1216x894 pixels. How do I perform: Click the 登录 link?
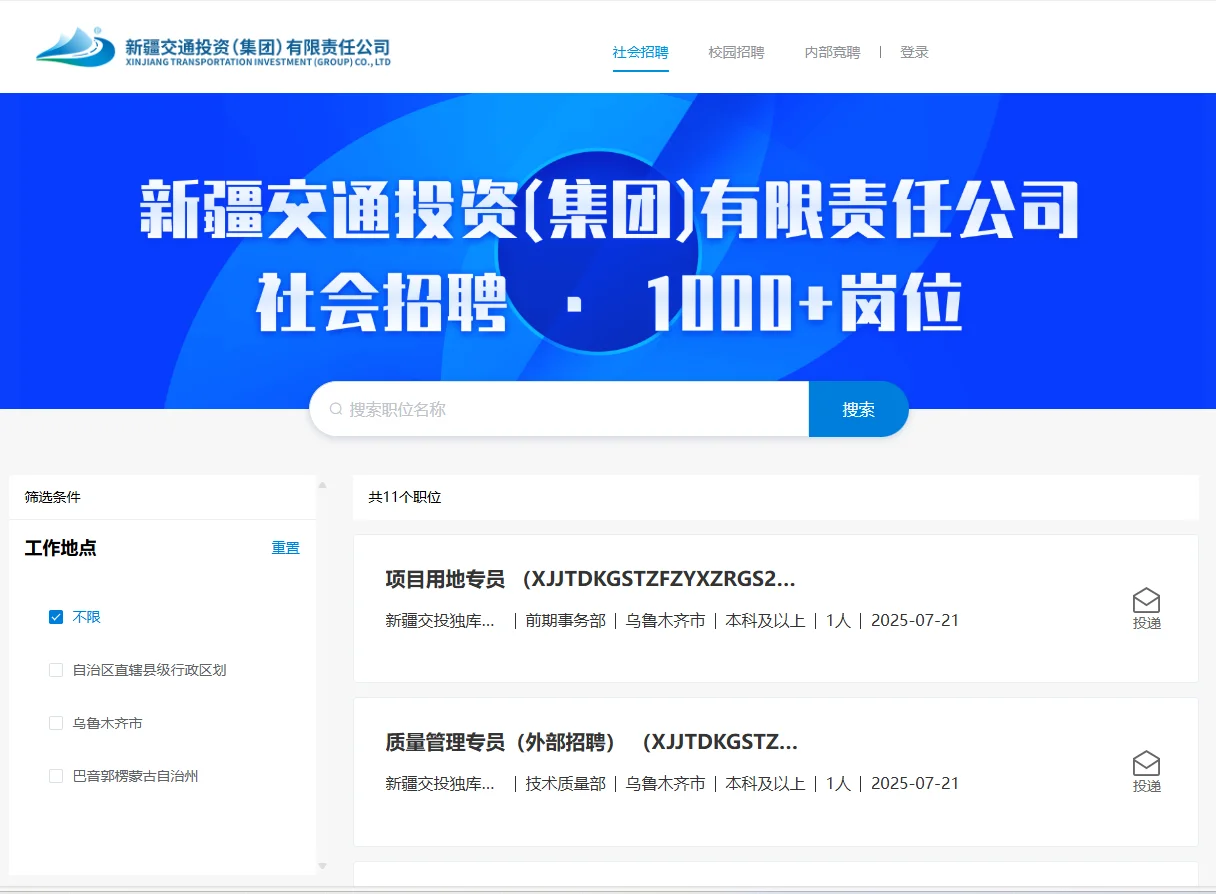(x=914, y=52)
